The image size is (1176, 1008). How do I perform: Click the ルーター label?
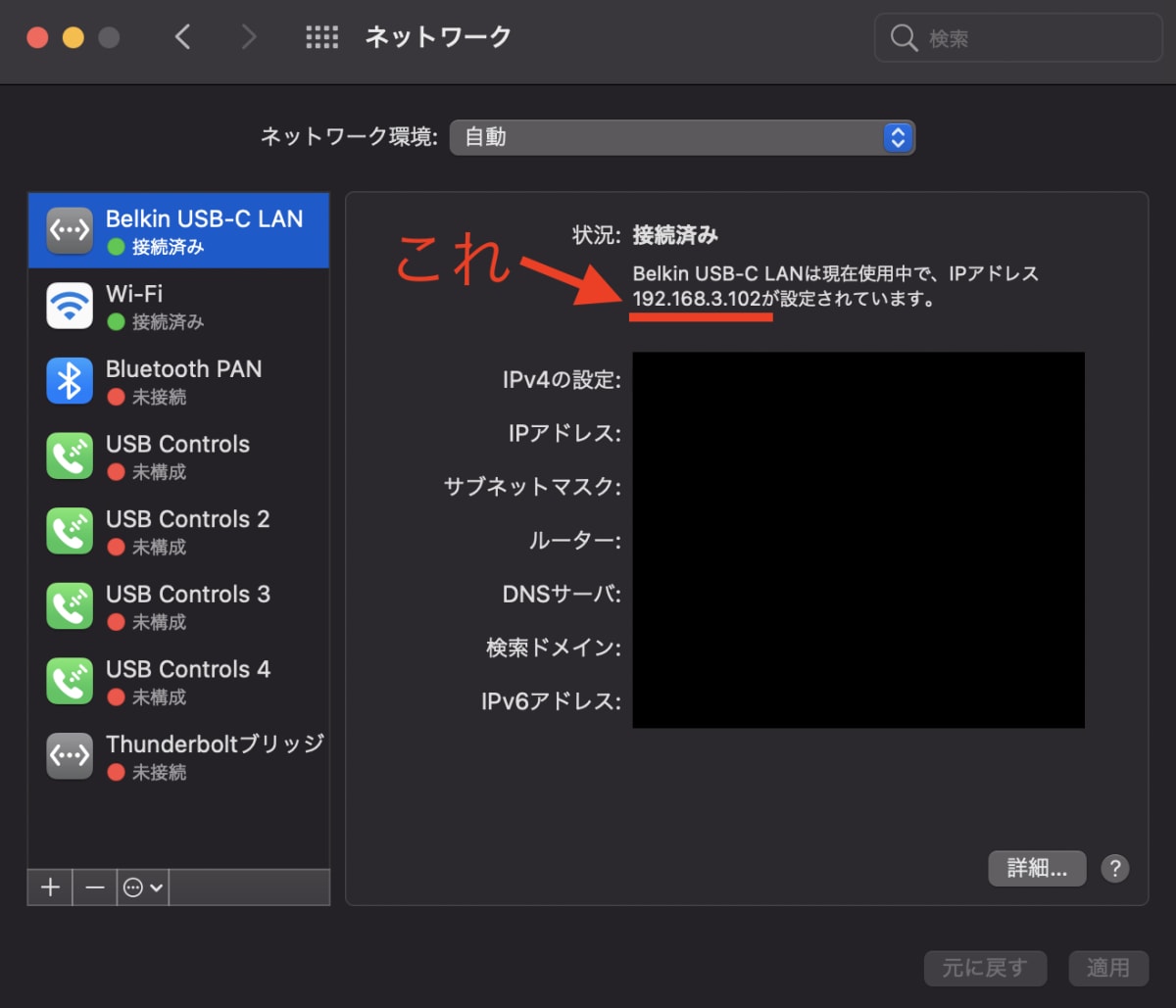click(574, 541)
